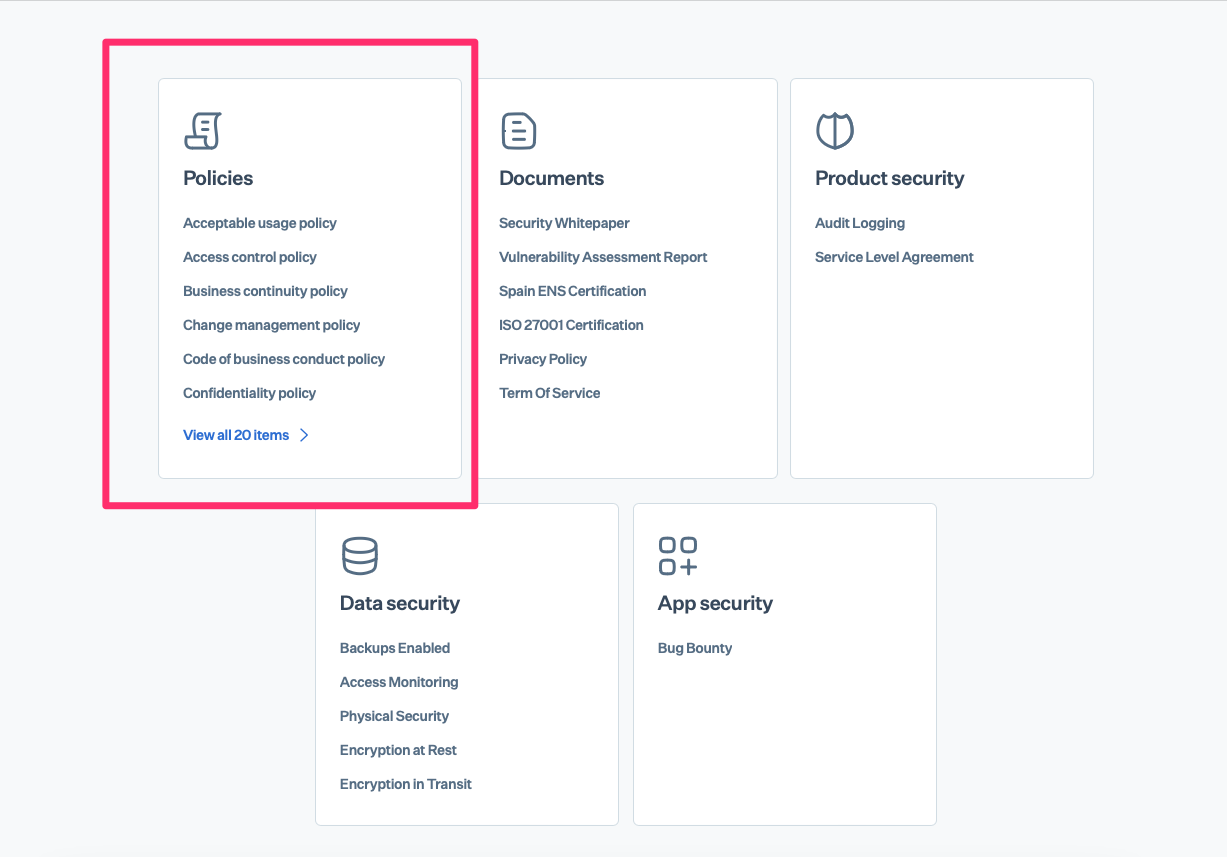The image size is (1227, 857).
Task: Select the Audit Logging item
Action: tap(859, 223)
